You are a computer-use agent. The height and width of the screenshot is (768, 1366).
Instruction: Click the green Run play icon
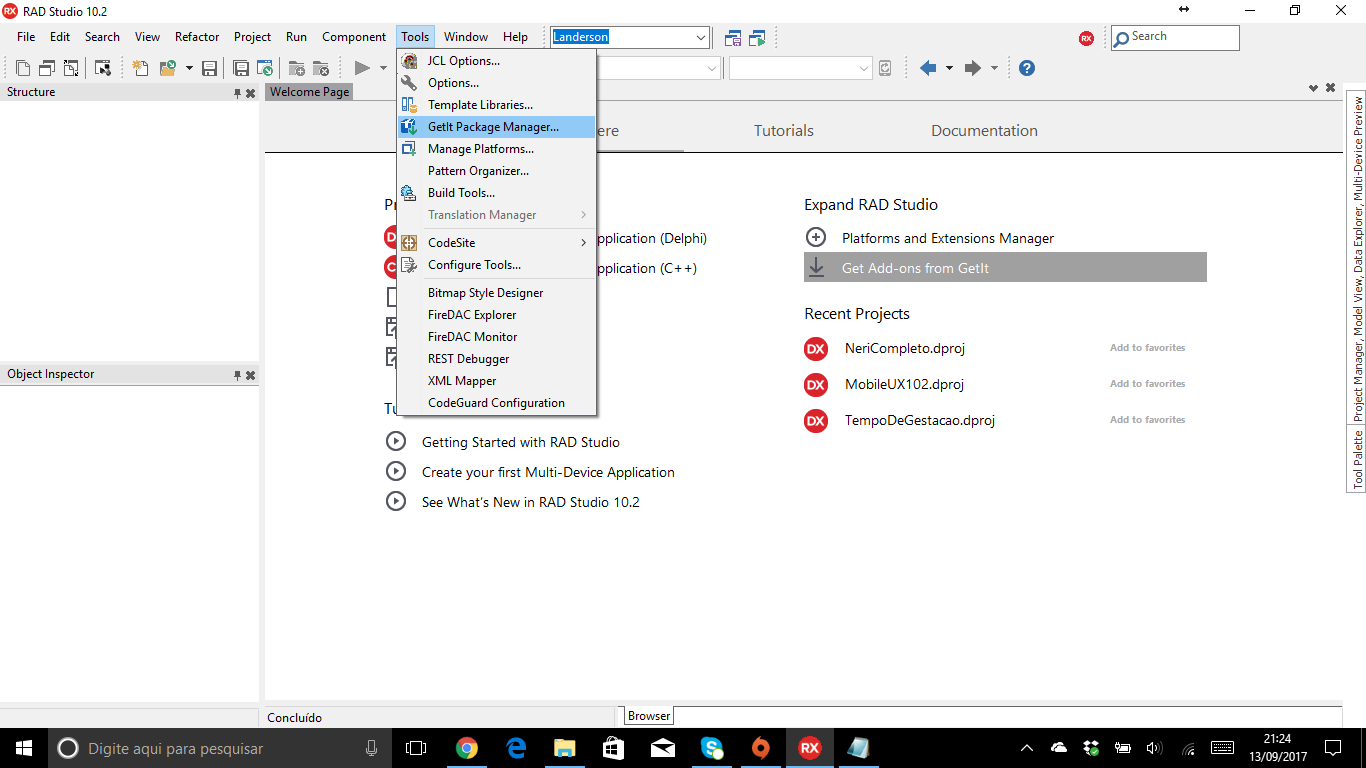(x=362, y=68)
